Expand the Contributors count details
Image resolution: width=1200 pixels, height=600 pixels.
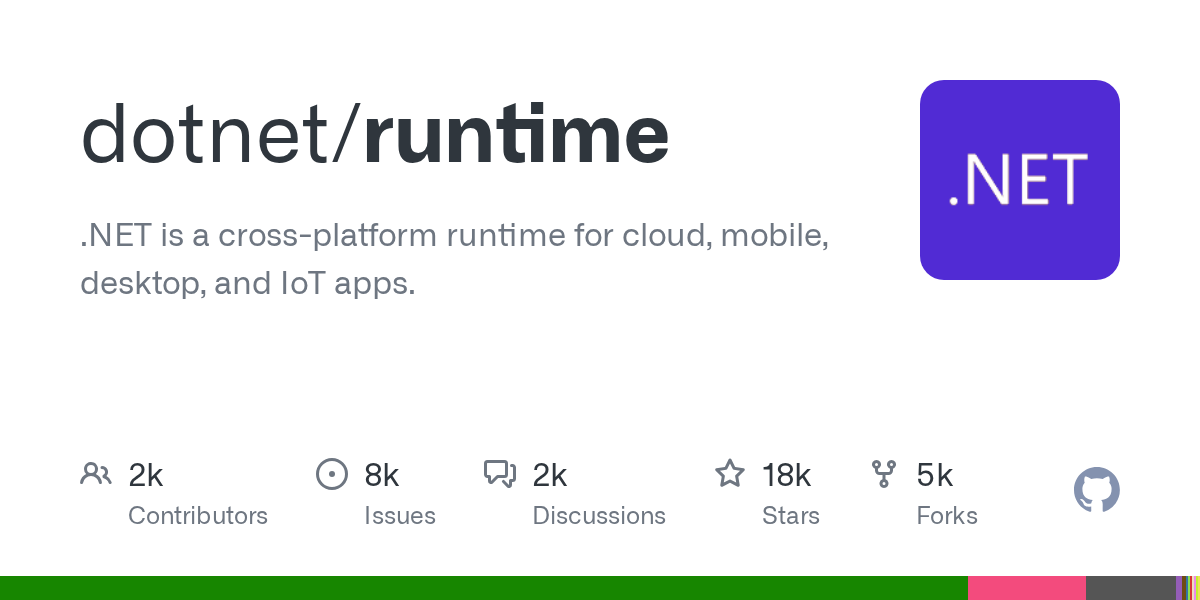146,475
